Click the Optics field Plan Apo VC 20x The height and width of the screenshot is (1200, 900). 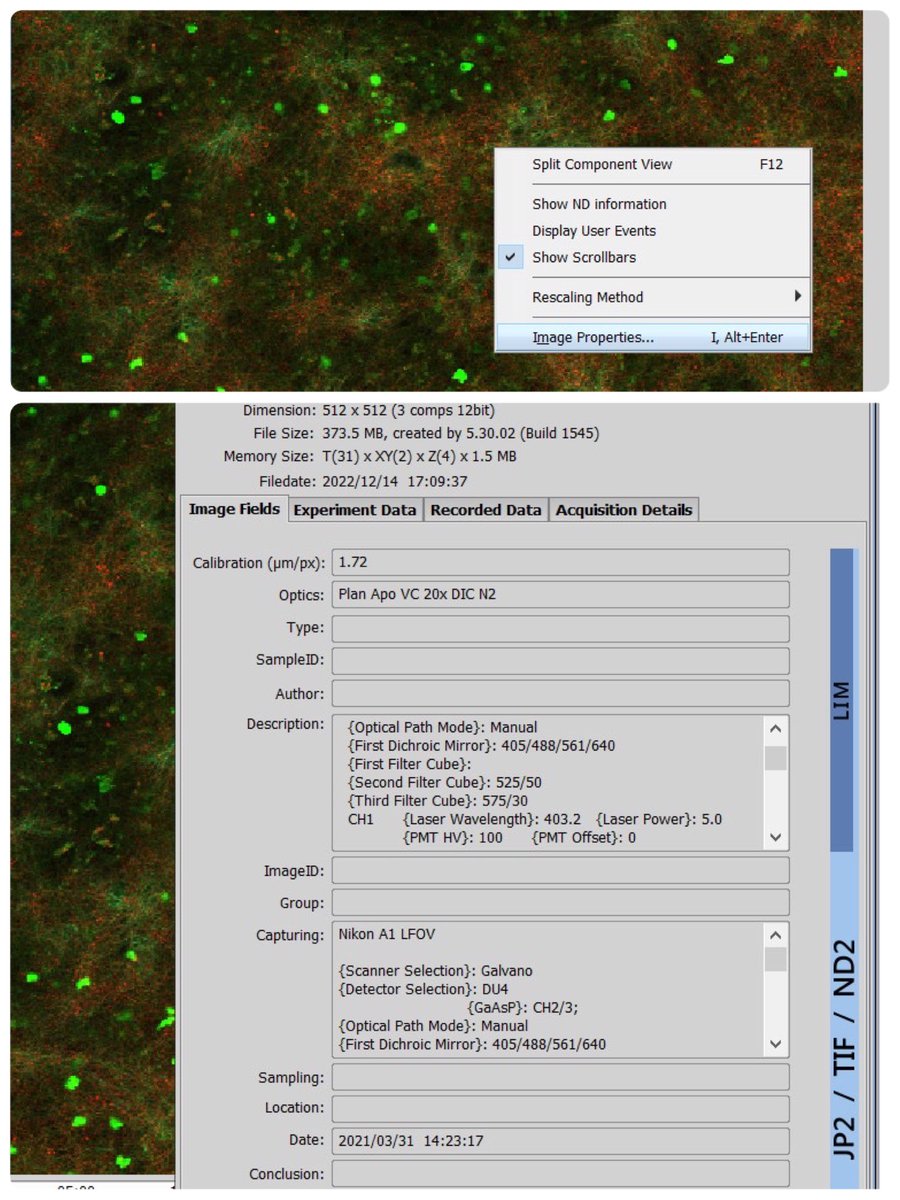[x=560, y=595]
